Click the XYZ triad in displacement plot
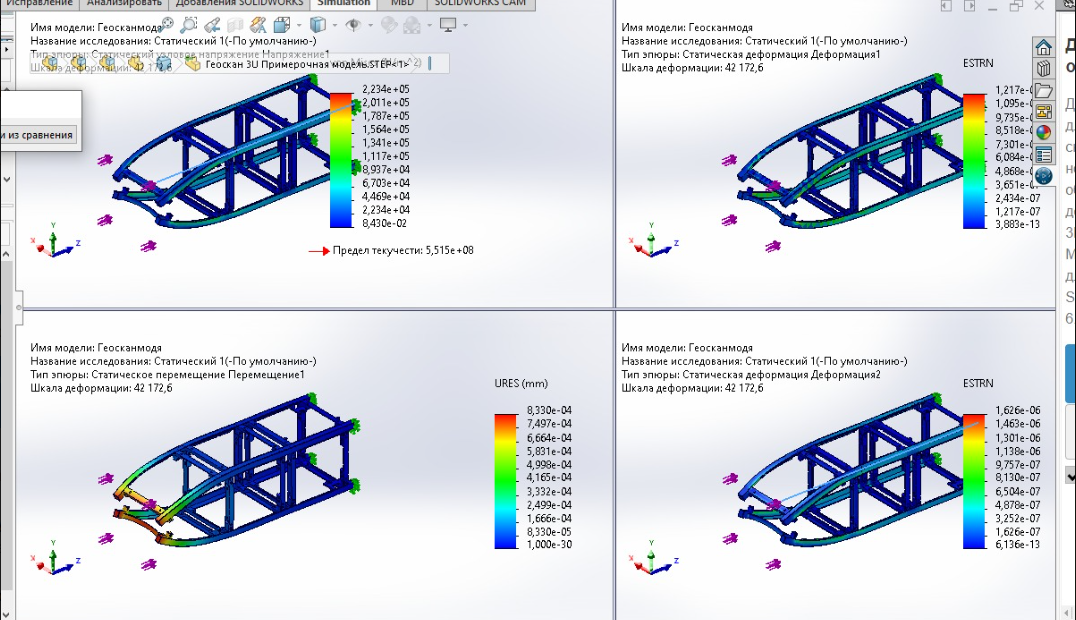This screenshot has width=1076, height=620. (55, 556)
